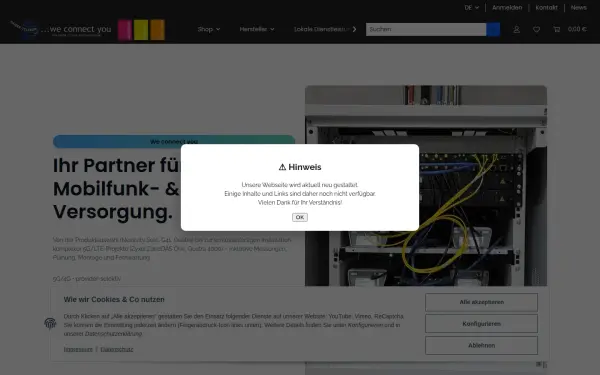Click the OK button in Hinweis dialog
The image size is (600, 375).
point(300,217)
